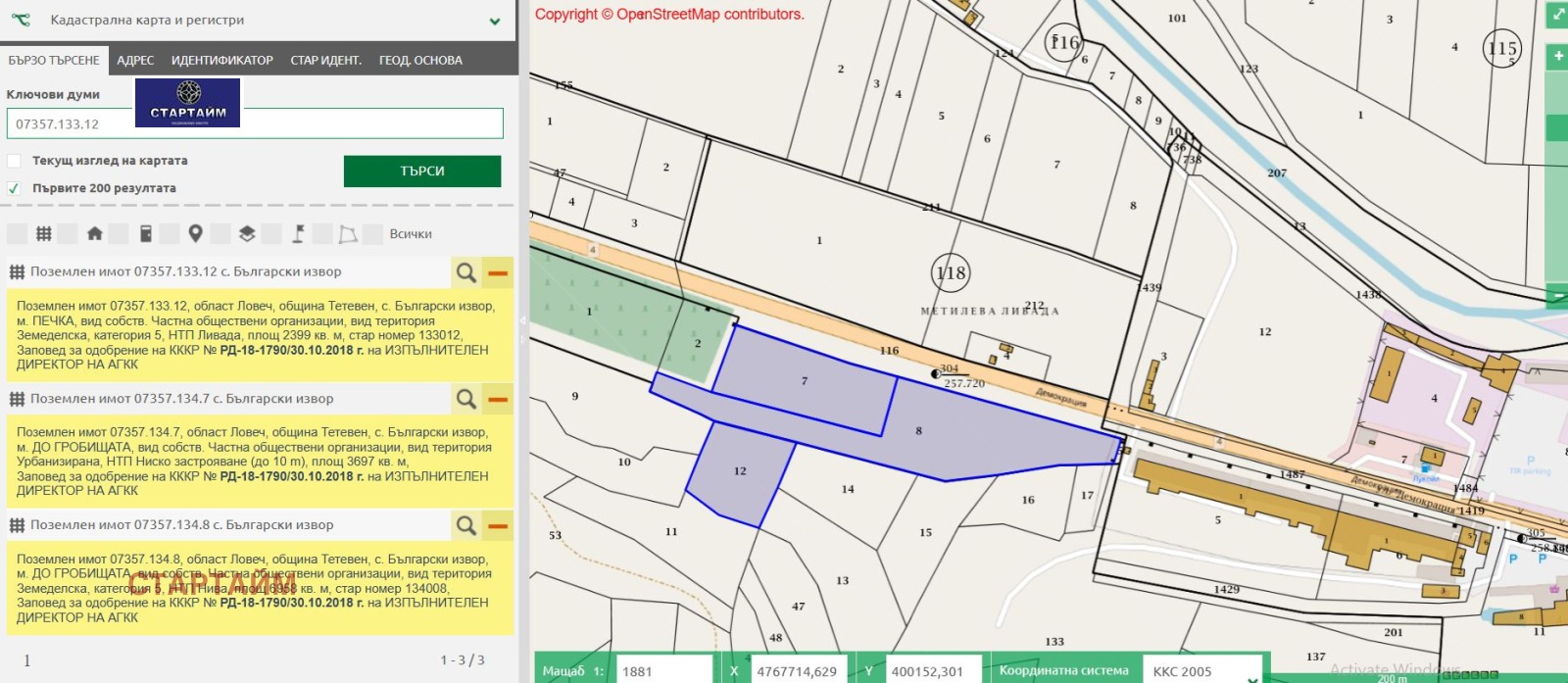Image resolution: width=1568 pixels, height=683 pixels.
Task: Toggle 'Текущ изглед на картата' checkbox
Action: [14, 161]
